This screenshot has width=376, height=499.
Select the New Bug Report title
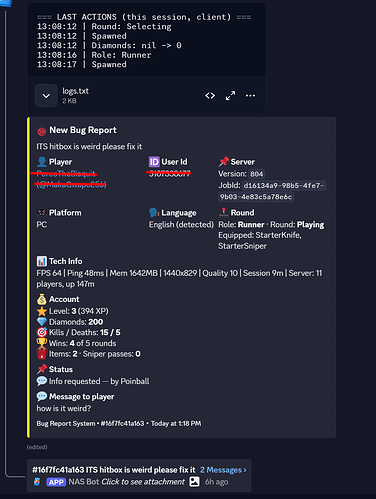[83, 130]
